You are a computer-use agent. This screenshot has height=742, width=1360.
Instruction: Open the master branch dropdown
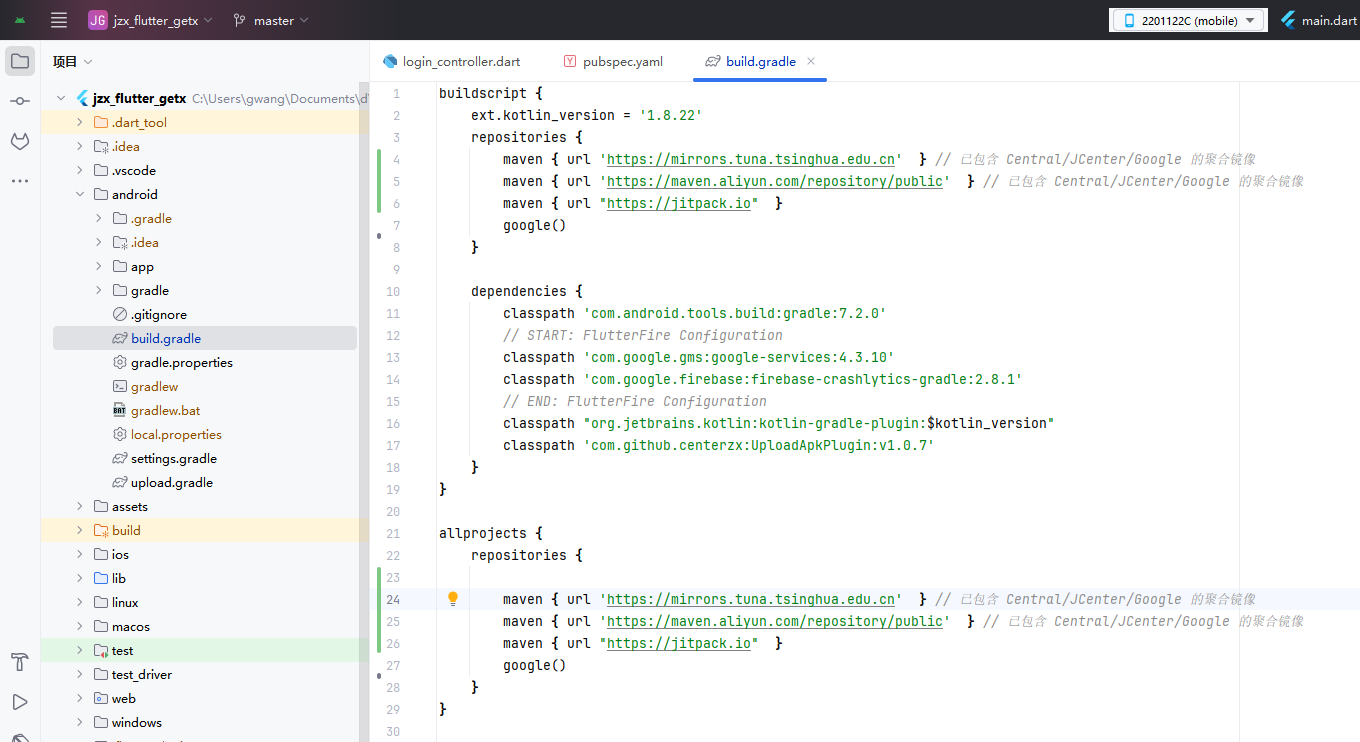click(271, 20)
